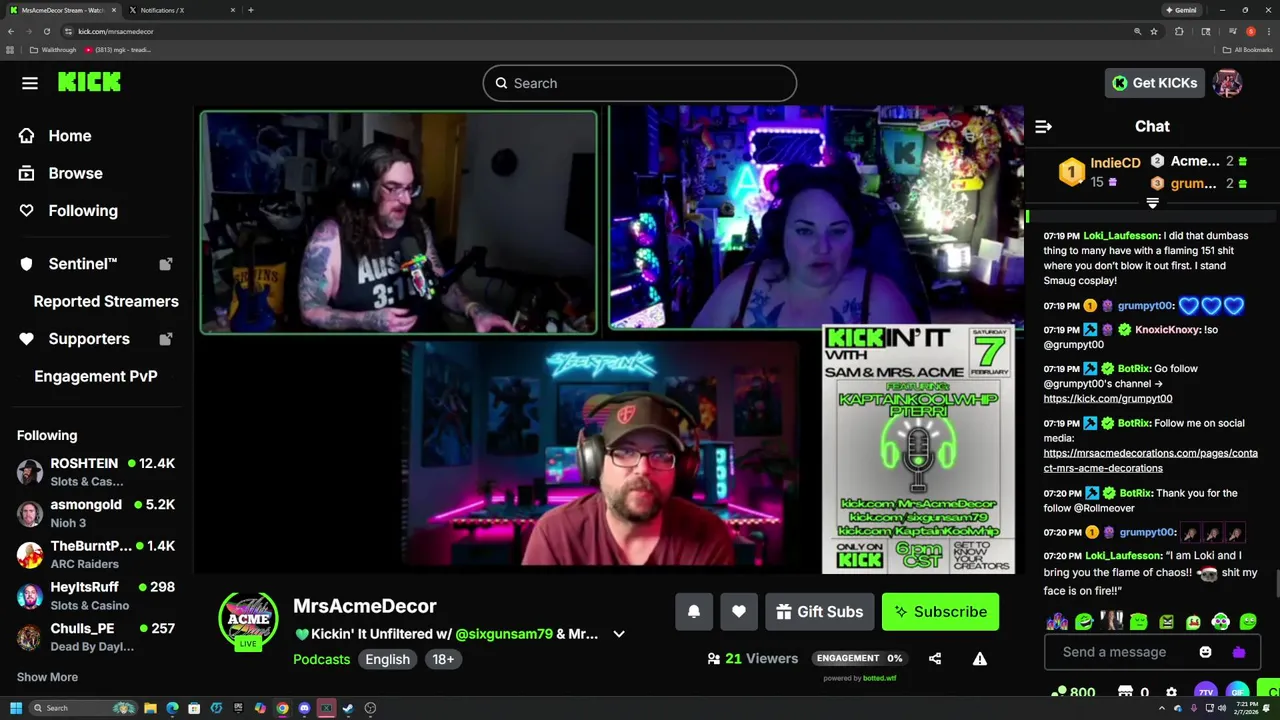This screenshot has width=1280, height=720.
Task: Click the 7TV emotes button
Action: pos(1206,692)
